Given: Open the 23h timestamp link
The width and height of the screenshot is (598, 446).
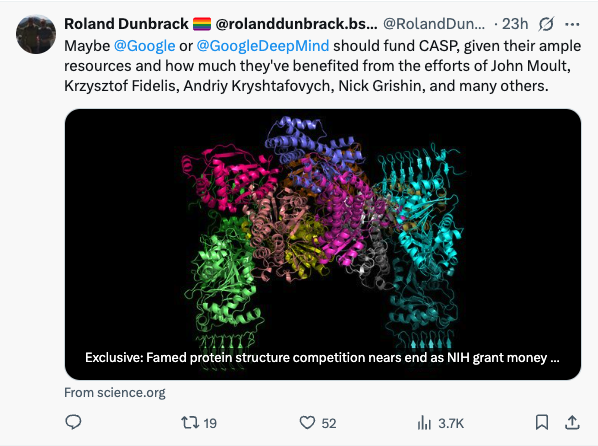Looking at the screenshot, I should click(x=515, y=24).
